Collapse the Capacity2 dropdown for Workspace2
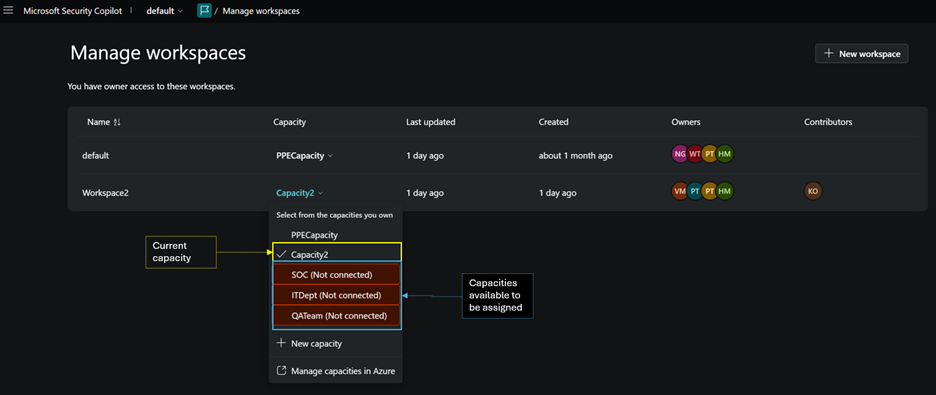 pyautogui.click(x=299, y=193)
